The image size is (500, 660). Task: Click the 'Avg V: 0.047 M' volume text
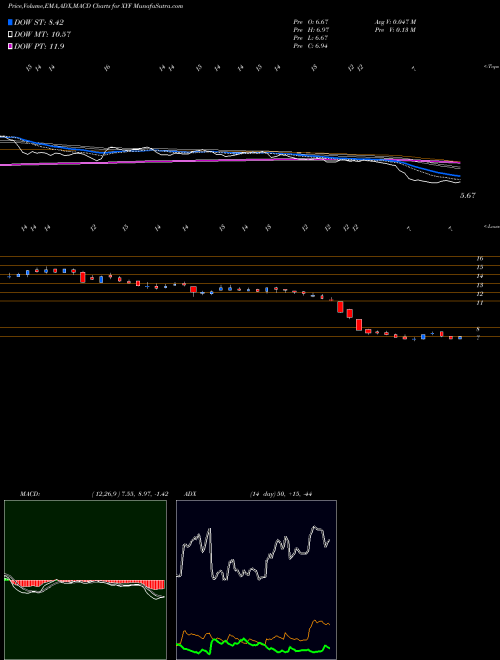point(396,22)
